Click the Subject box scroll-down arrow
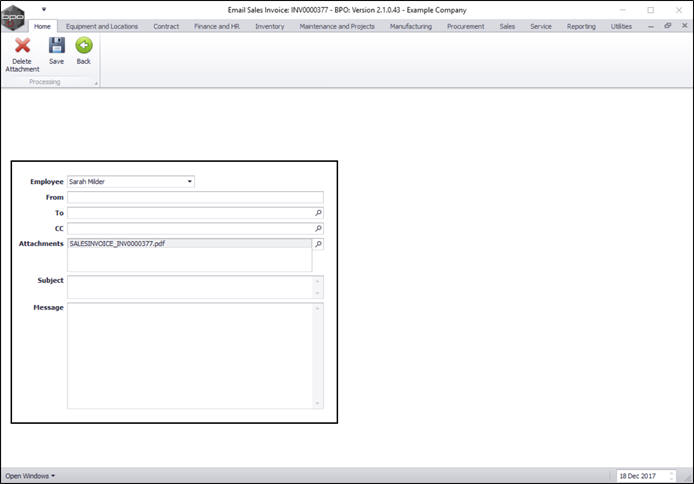Viewport: 694px width, 484px height. click(x=317, y=293)
